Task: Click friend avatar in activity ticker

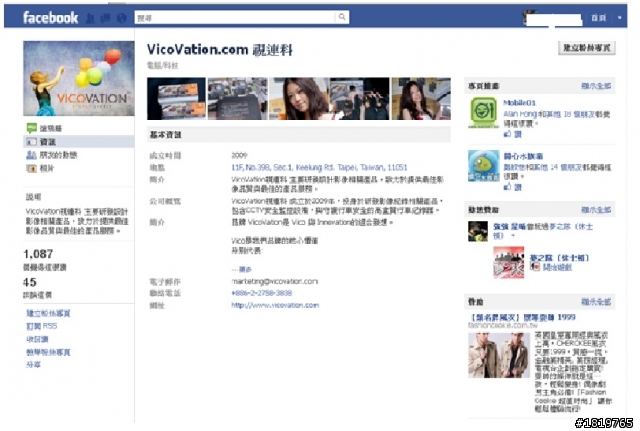Action: click(478, 231)
